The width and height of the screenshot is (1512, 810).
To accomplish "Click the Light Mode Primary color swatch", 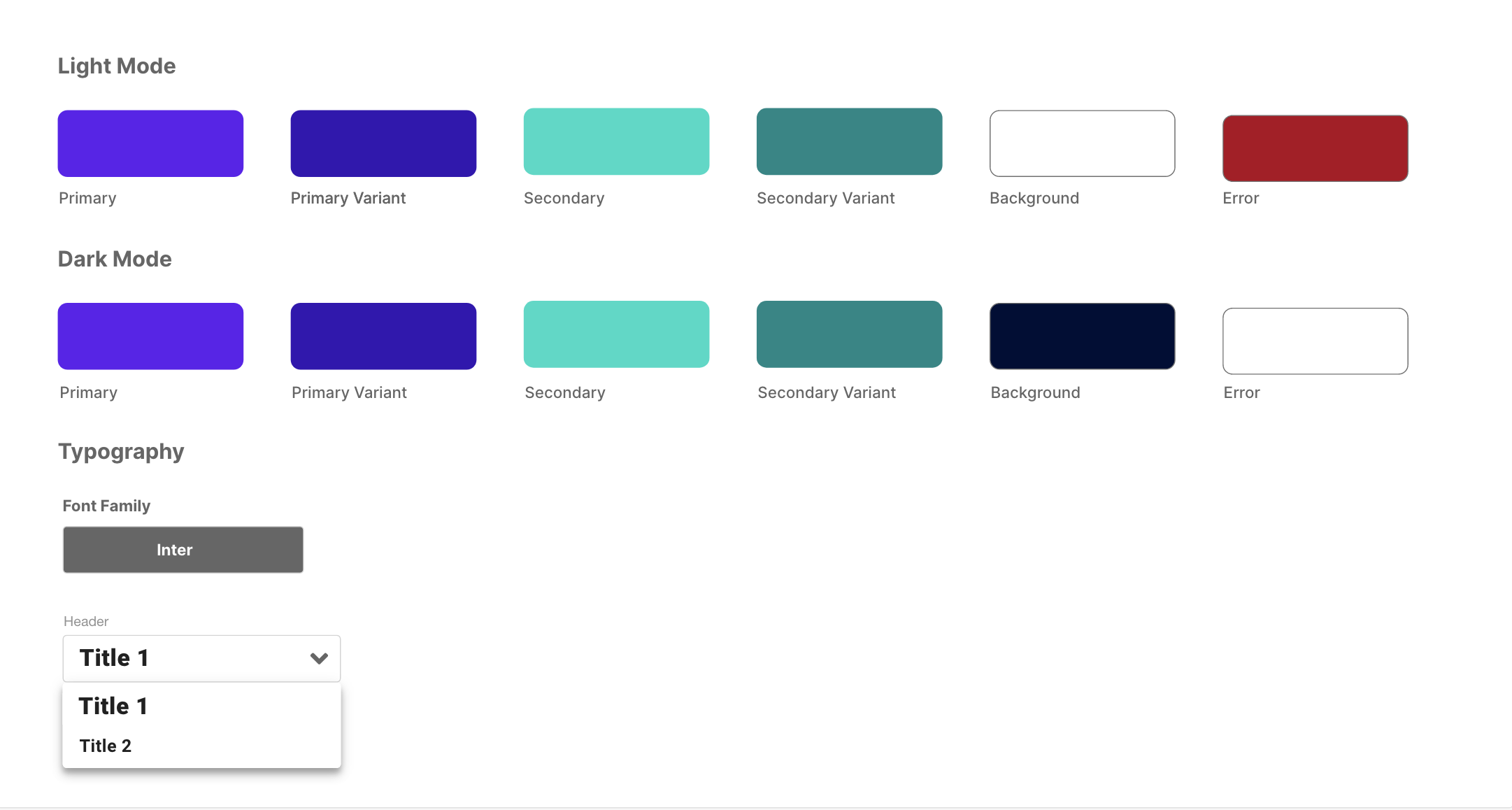I will (150, 143).
